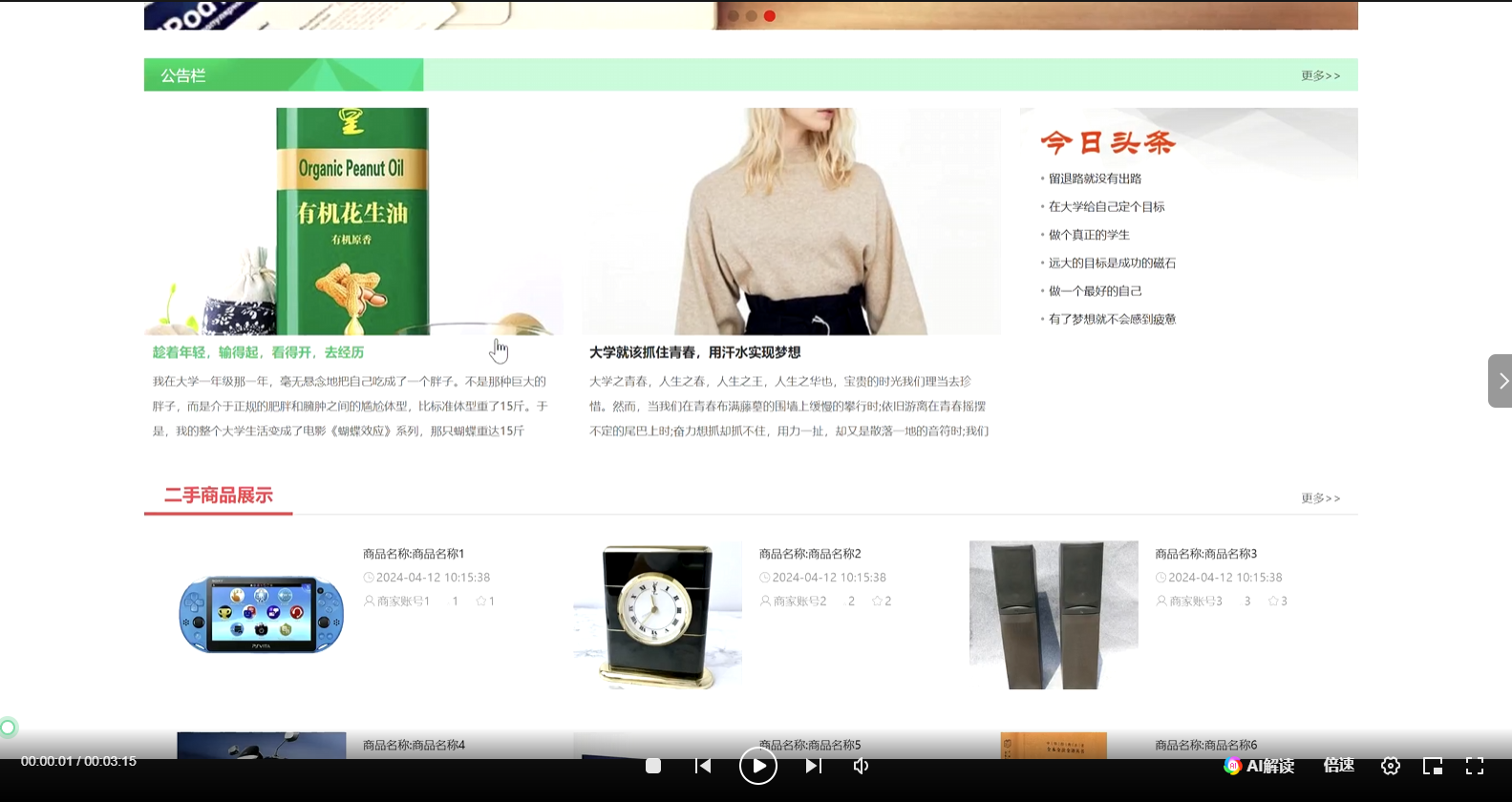Open product 商品名称:商品名称6
1512x802 pixels.
[1206, 745]
